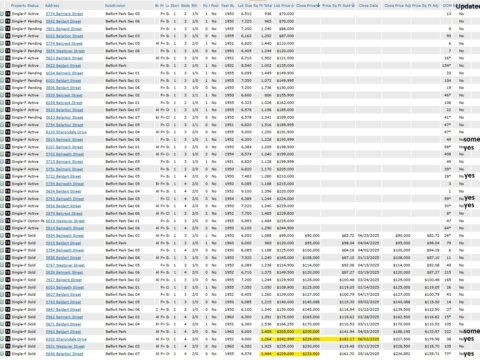Image resolution: width=480 pixels, height=360 pixels.
Task: Click the Price Sq Ft Sold sort arrow
Action: pos(353,6)
